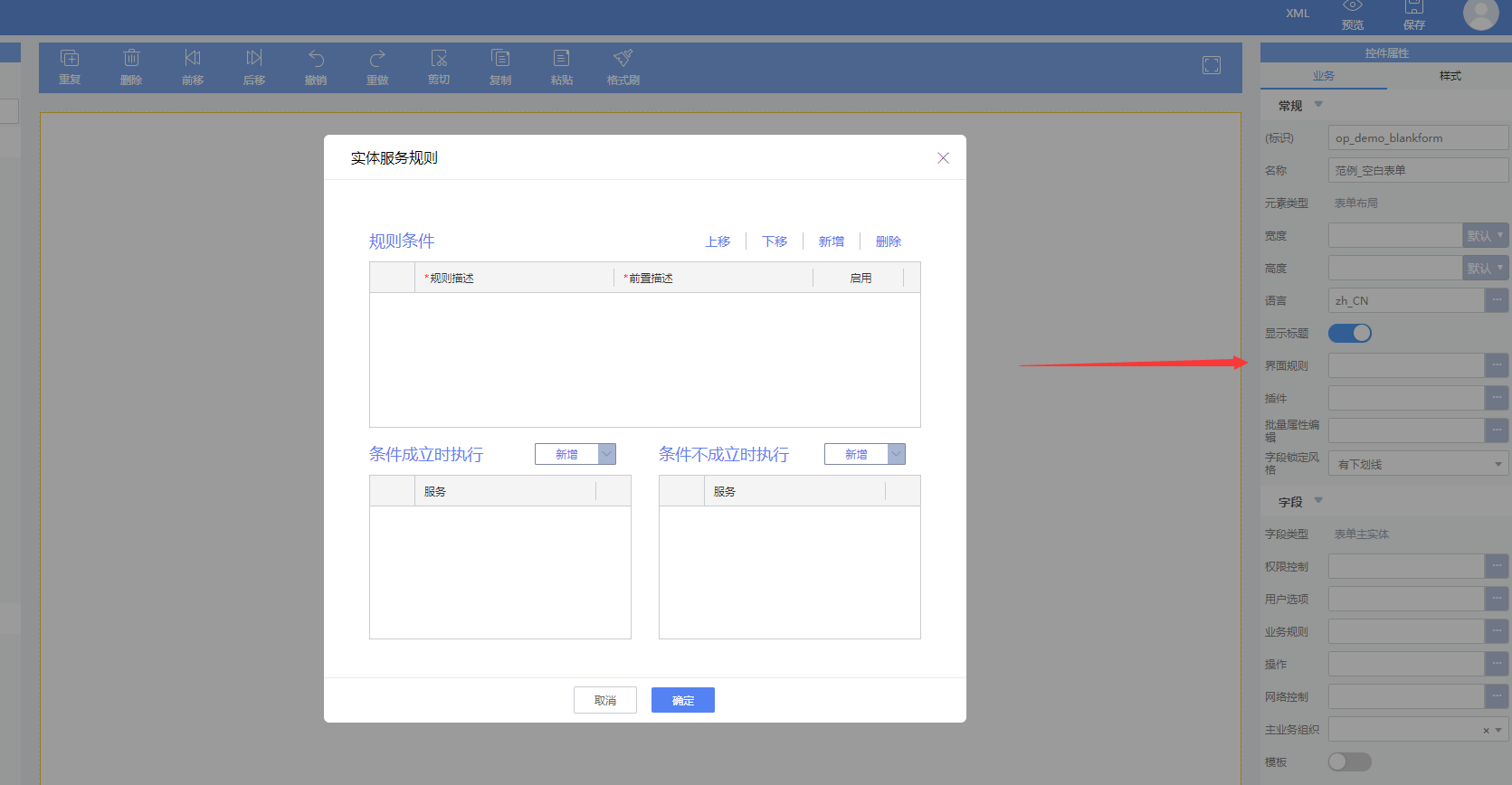Viewport: 1512px width, 785px height.
Task: Click 新增 link in 规则条件
Action: point(832,241)
